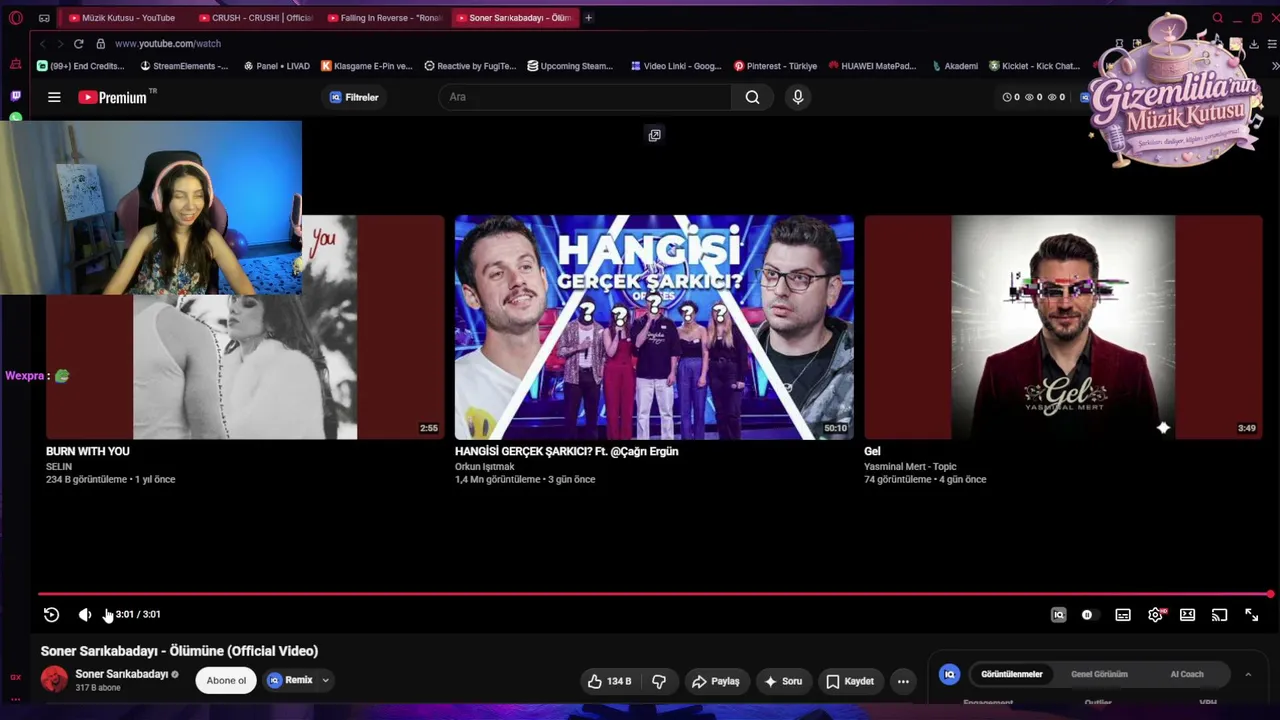
Task: Open the Upcoming Steam bookmark
Action: pos(570,66)
